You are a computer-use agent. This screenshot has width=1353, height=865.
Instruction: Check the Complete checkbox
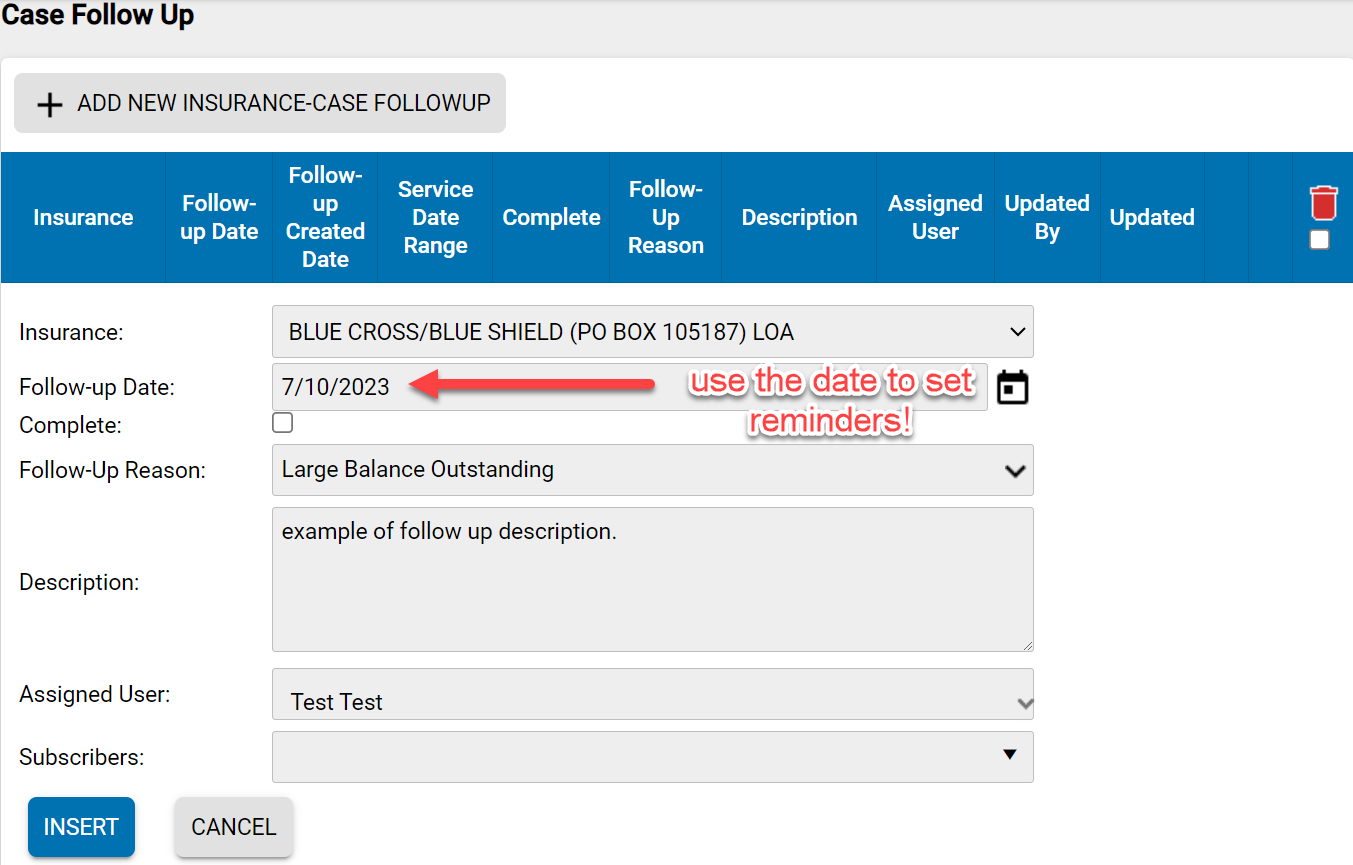pyautogui.click(x=282, y=422)
